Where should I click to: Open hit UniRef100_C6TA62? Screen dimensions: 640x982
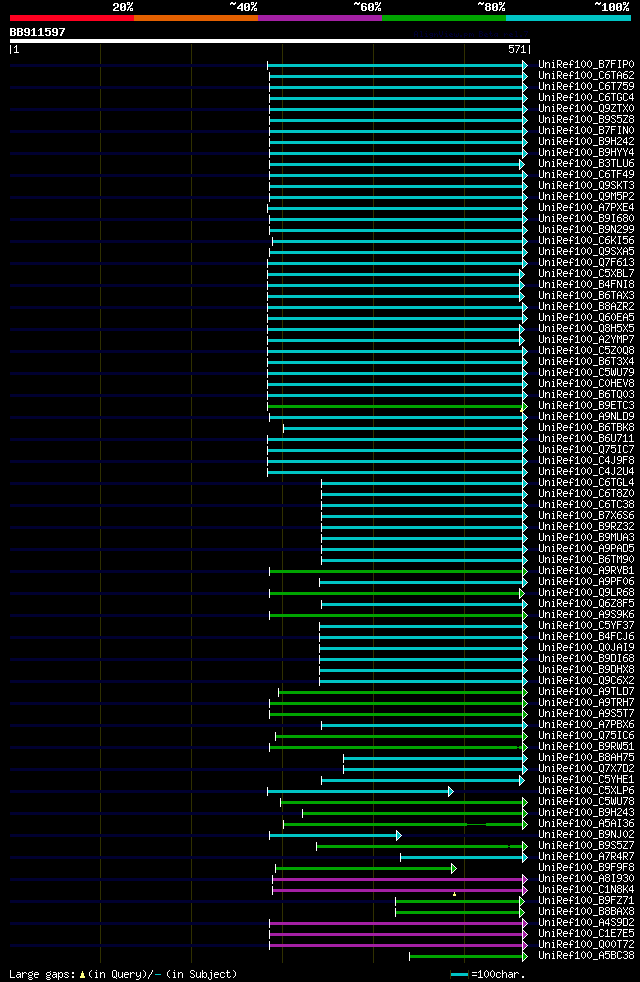click(586, 76)
